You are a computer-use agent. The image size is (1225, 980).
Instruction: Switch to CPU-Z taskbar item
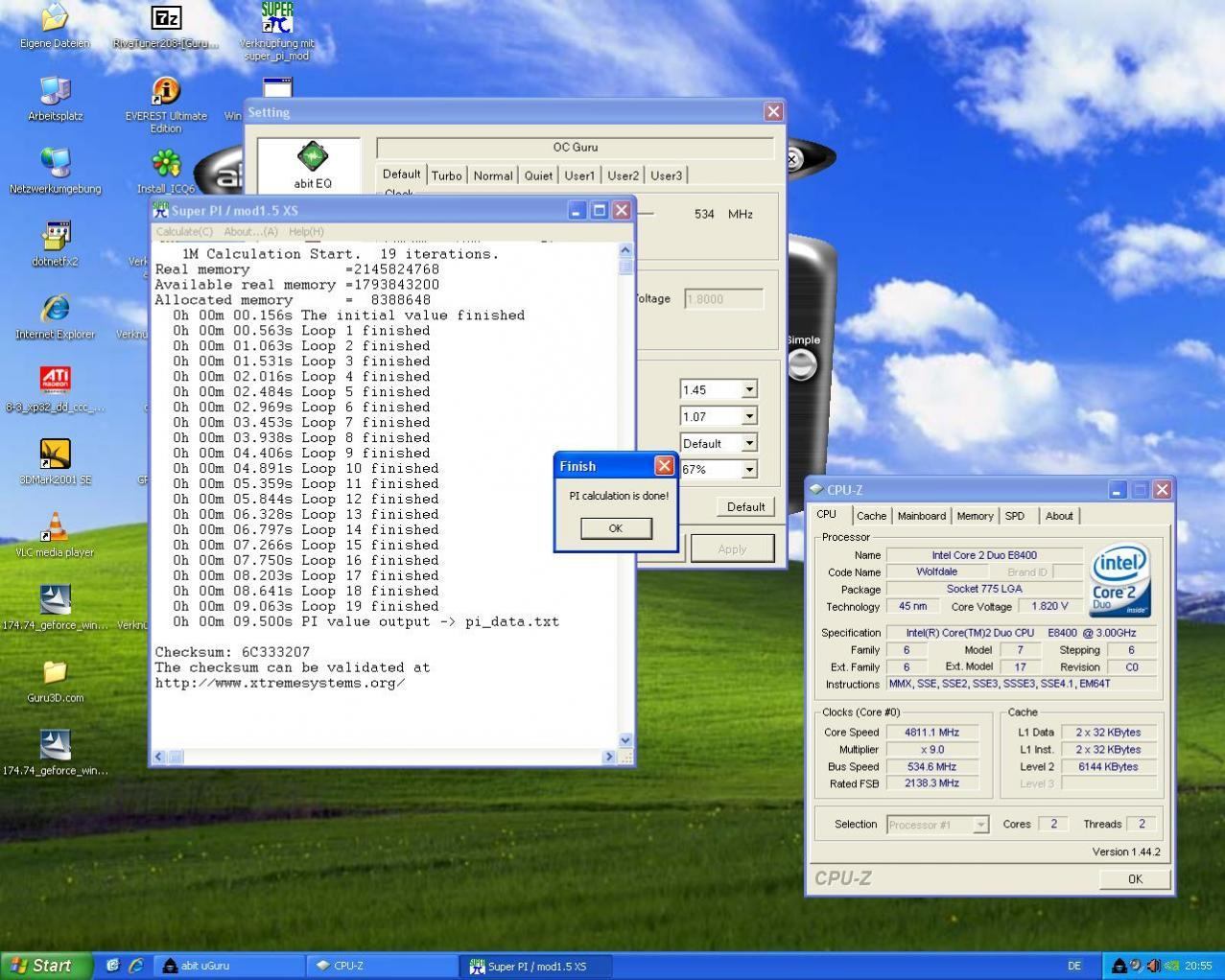[x=384, y=966]
